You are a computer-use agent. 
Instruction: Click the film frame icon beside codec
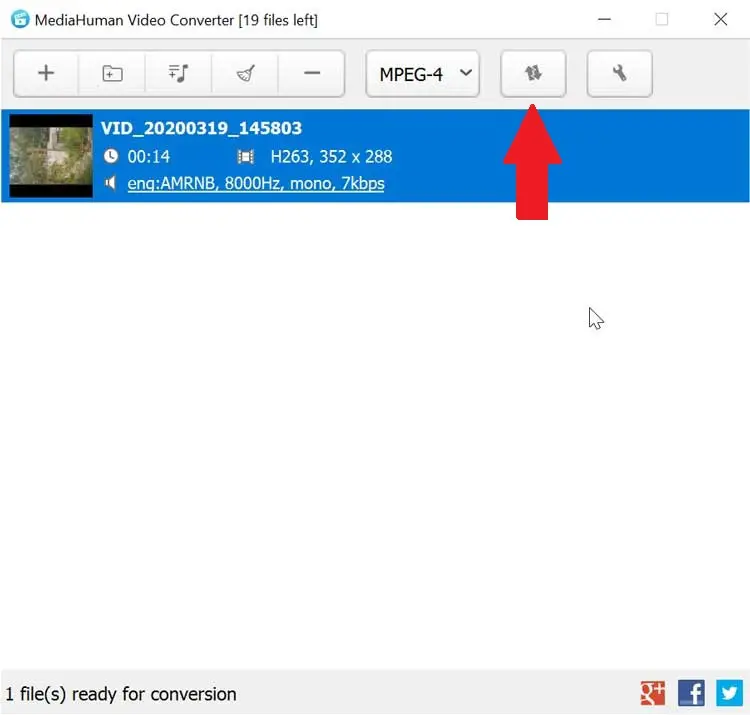(x=246, y=156)
